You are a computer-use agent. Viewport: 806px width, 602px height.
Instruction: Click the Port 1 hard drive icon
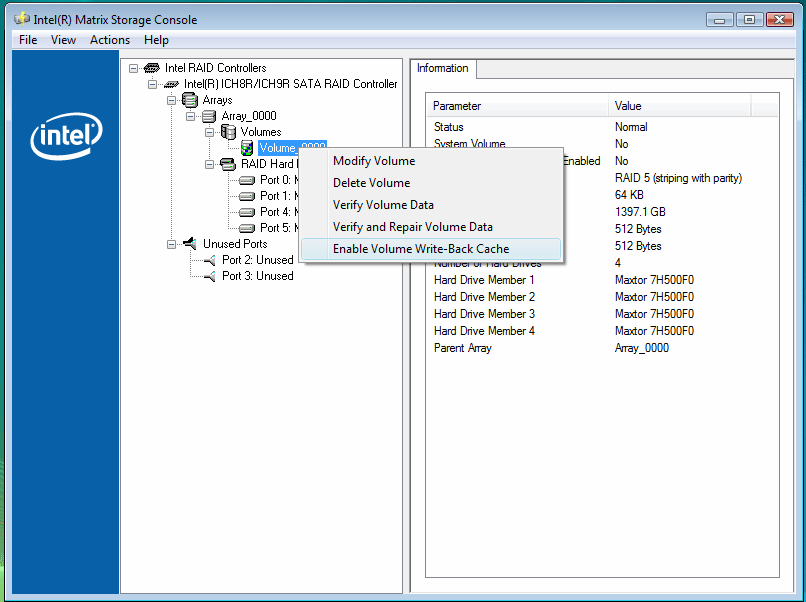tap(247, 196)
